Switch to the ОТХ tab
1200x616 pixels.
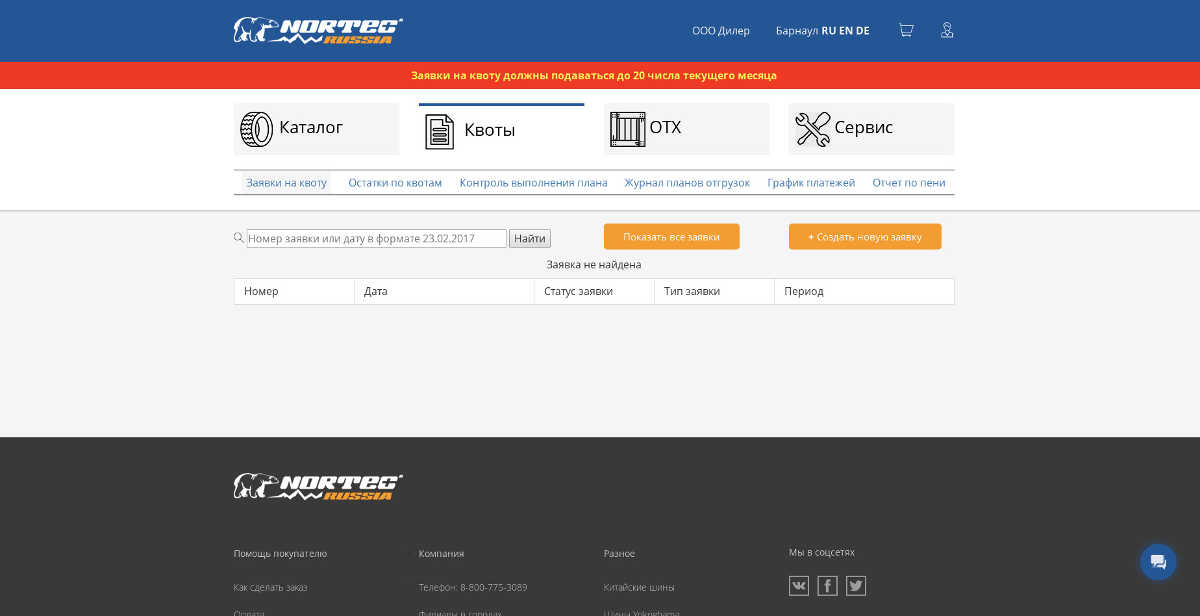click(686, 129)
